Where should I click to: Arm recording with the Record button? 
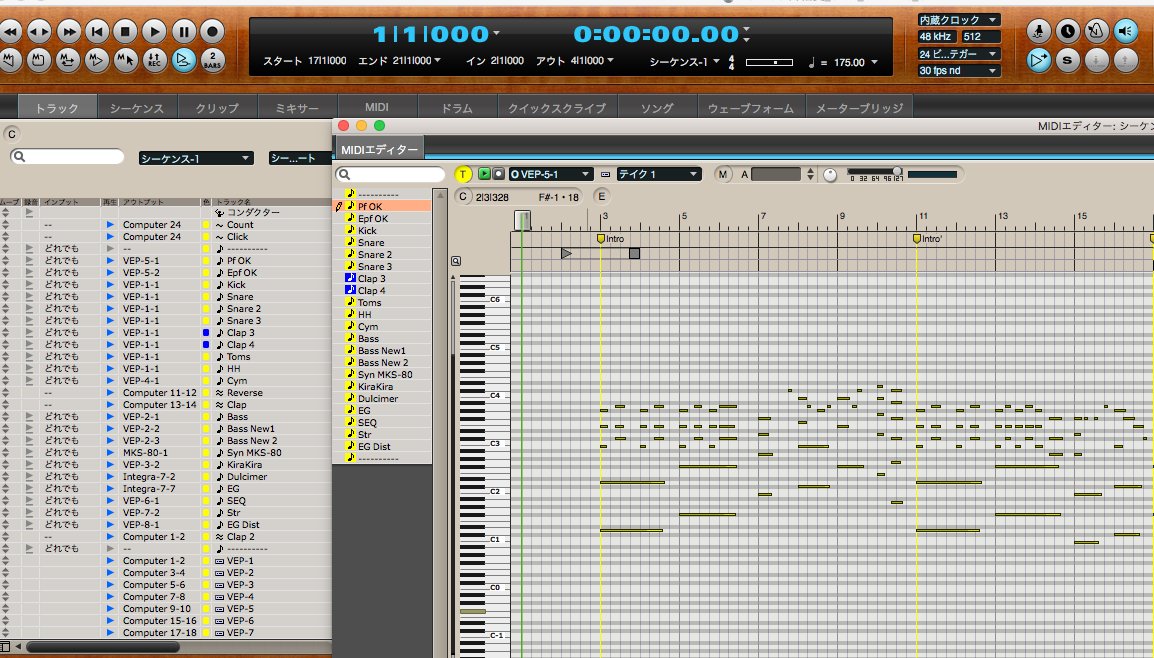pos(212,32)
